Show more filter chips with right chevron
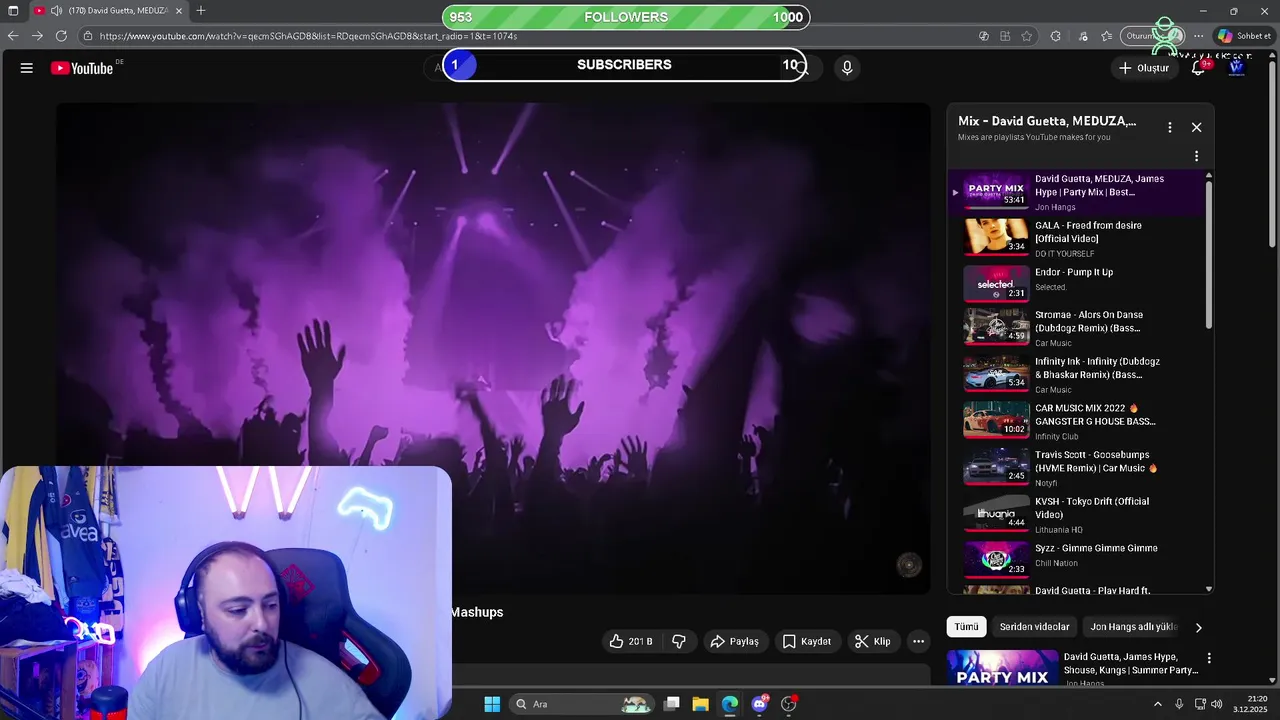The image size is (1280, 720). pos(1198,627)
